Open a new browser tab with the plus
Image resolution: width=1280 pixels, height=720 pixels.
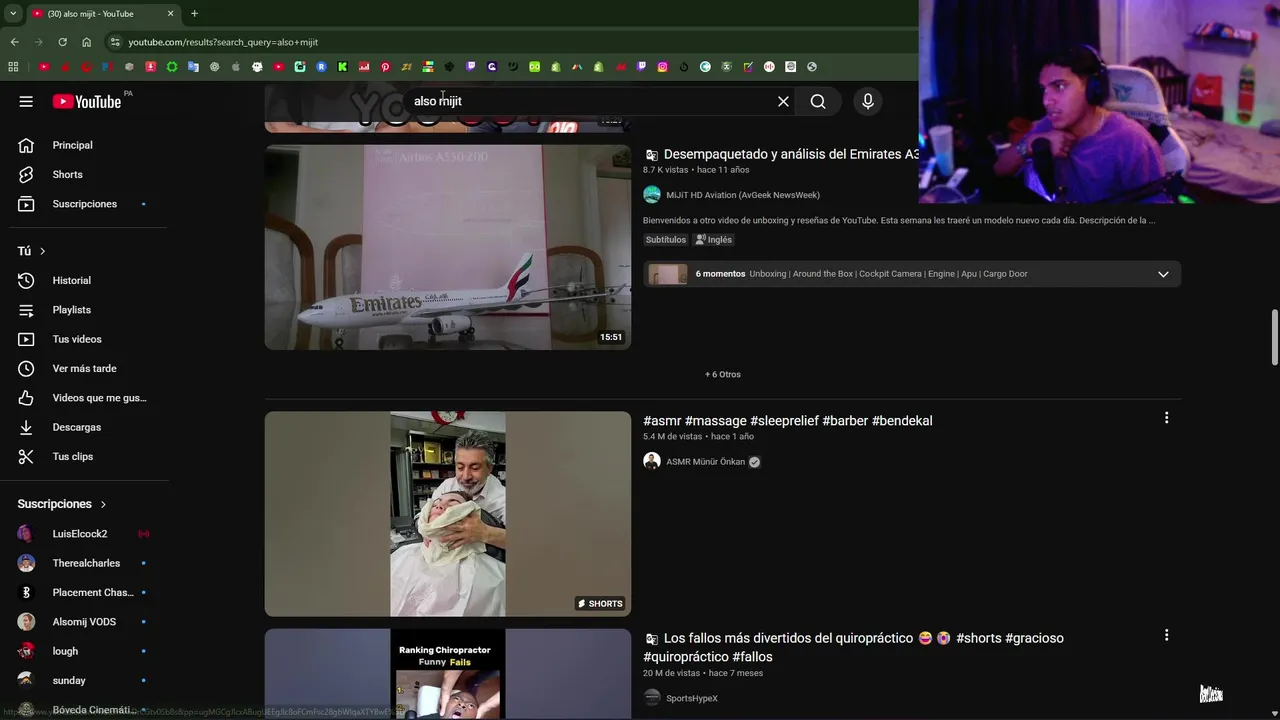click(194, 14)
